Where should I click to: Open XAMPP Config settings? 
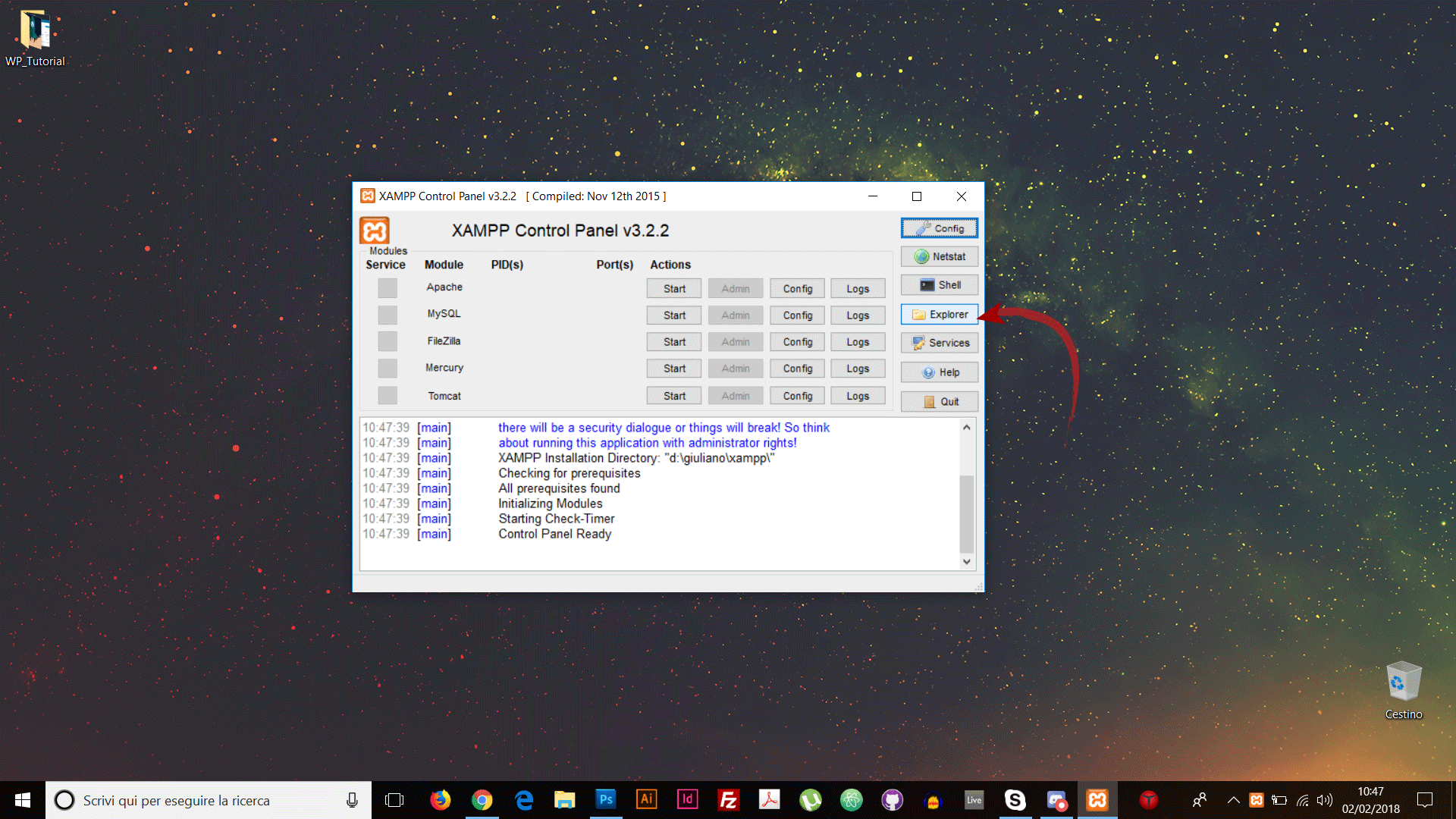click(939, 227)
